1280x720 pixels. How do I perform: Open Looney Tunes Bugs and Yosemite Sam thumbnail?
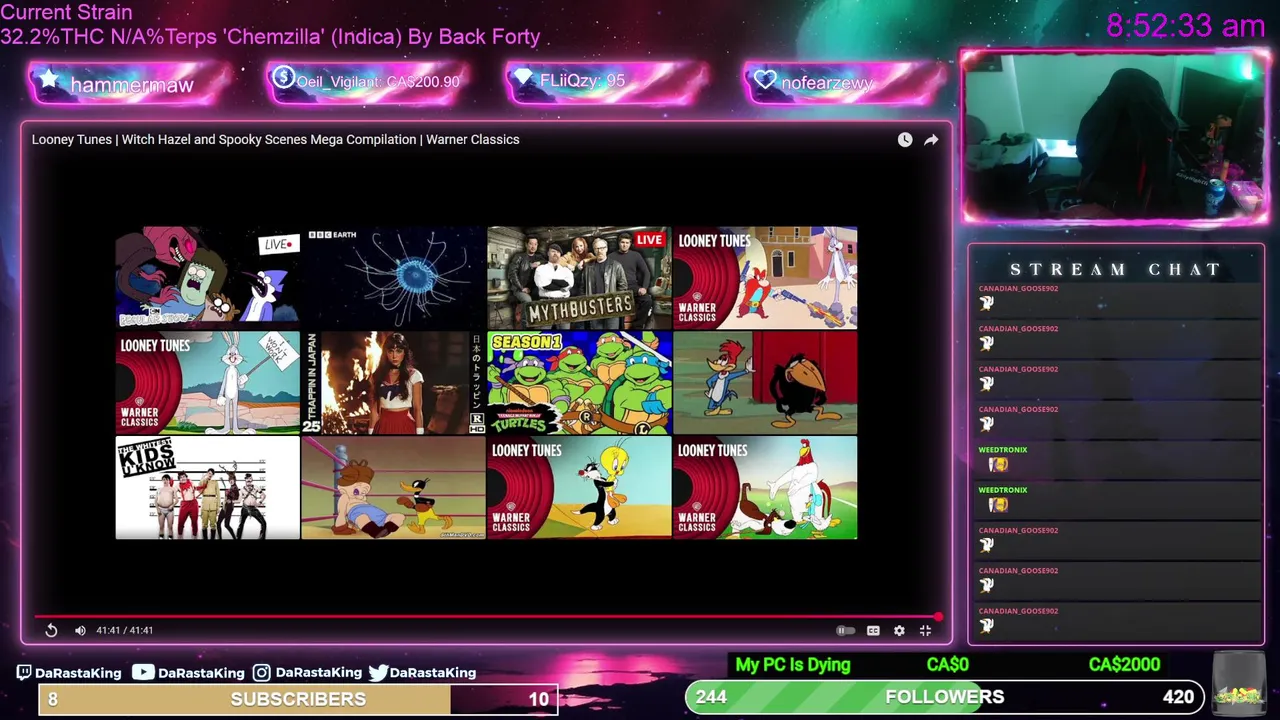(x=765, y=277)
